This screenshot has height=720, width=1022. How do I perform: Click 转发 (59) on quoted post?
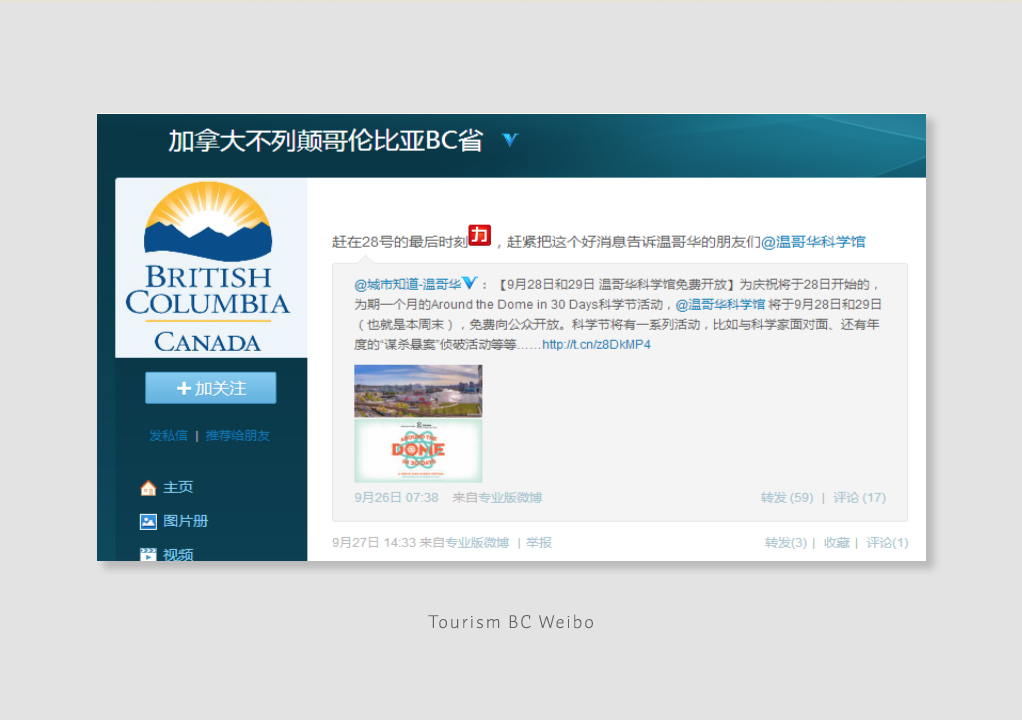(x=787, y=498)
